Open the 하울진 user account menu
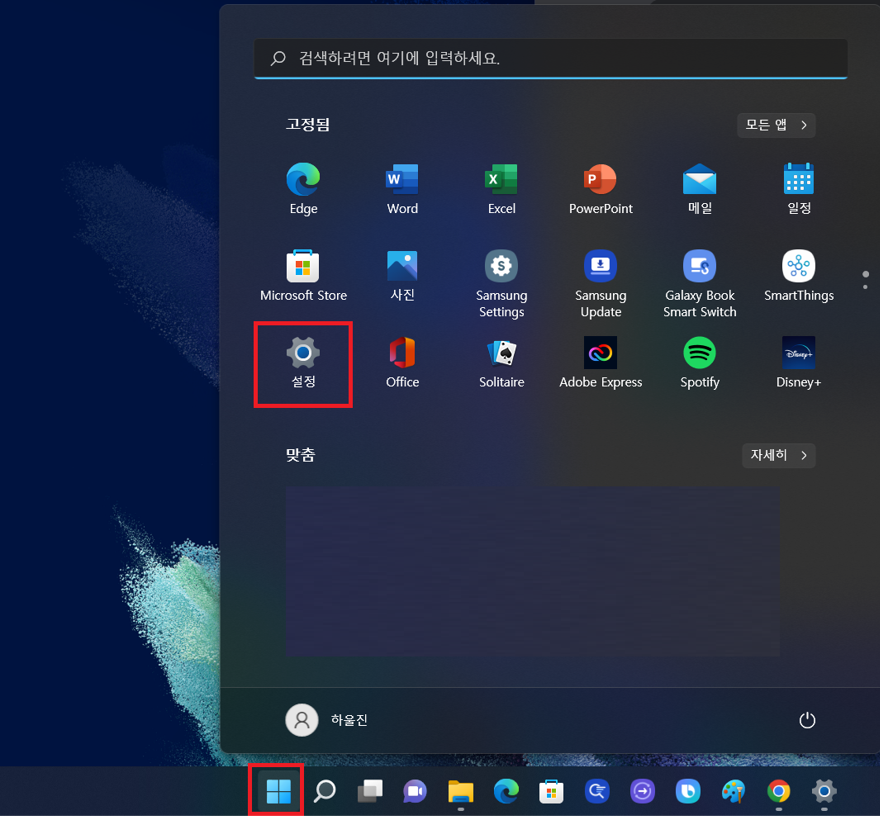The image size is (880, 816). pos(327,720)
